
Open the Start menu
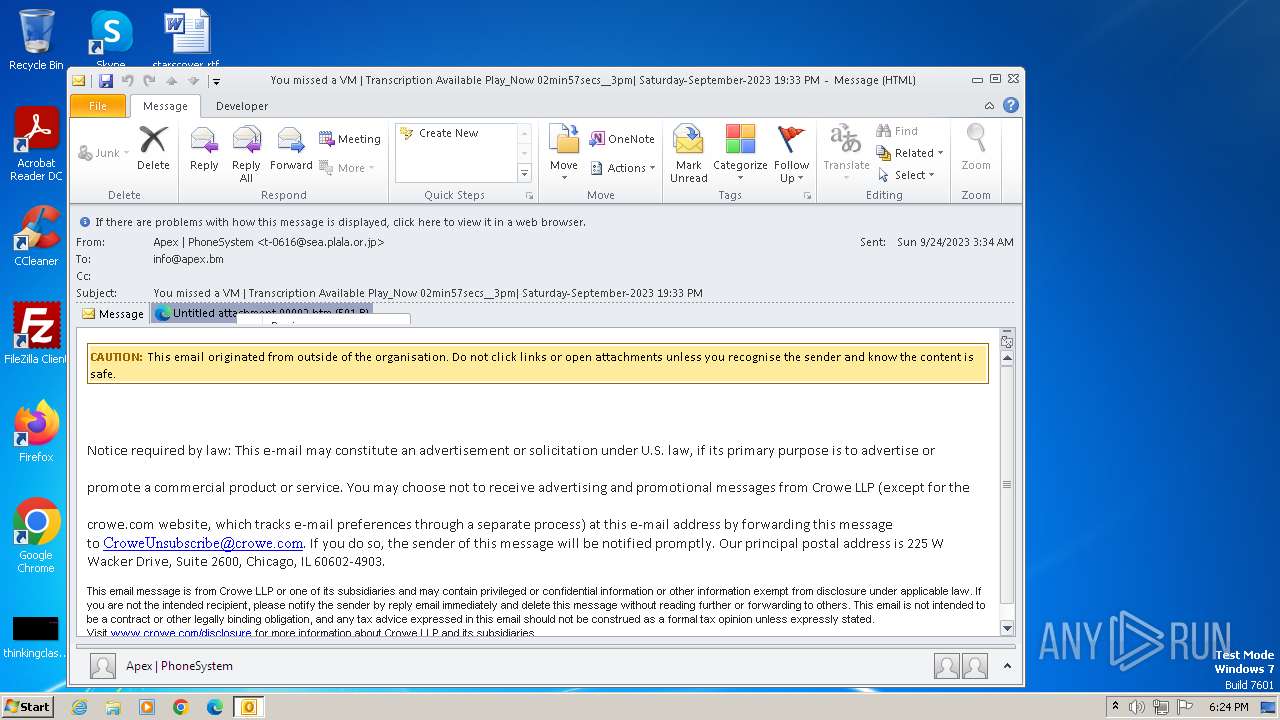point(27,707)
